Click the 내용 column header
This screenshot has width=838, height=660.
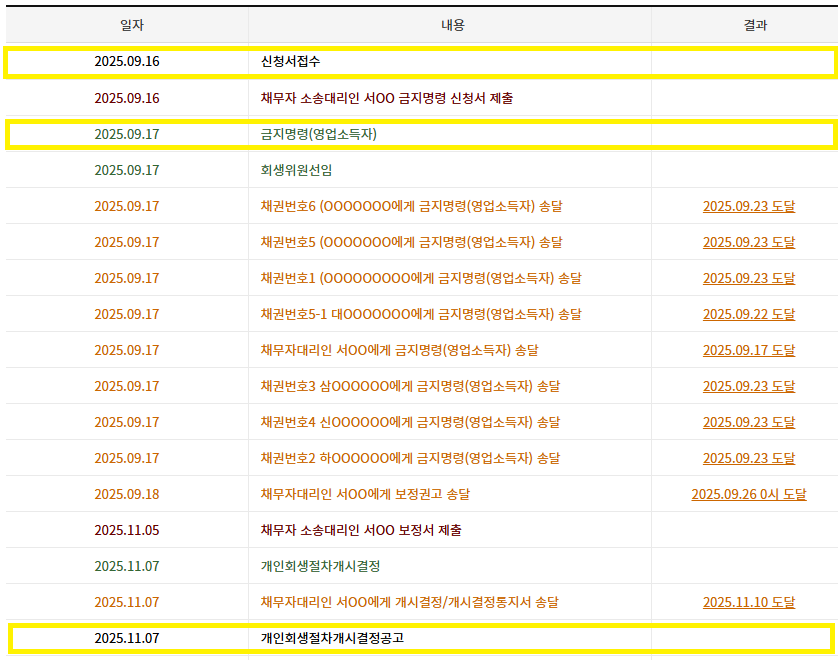[x=452, y=25]
